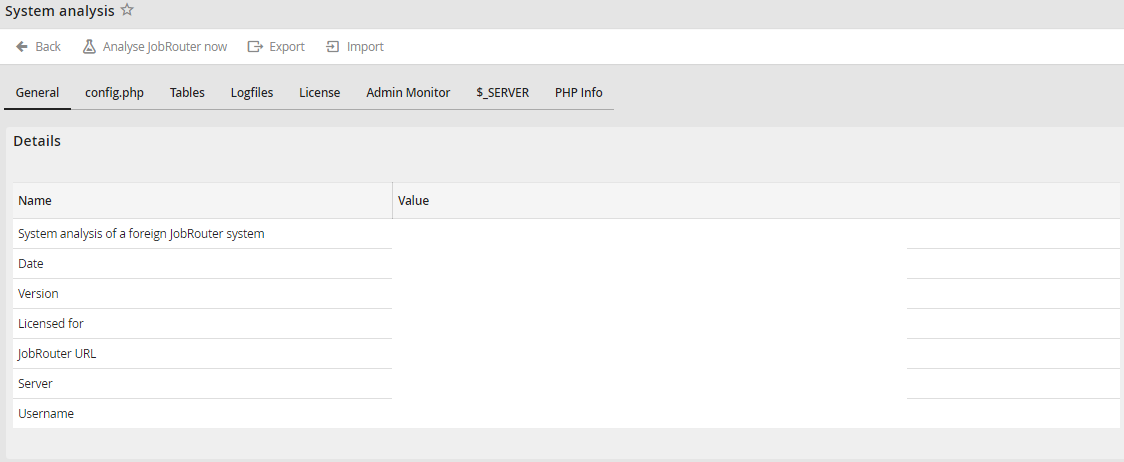Go back using the Back button label
Image resolution: width=1124 pixels, height=462 pixels.
click(48, 47)
